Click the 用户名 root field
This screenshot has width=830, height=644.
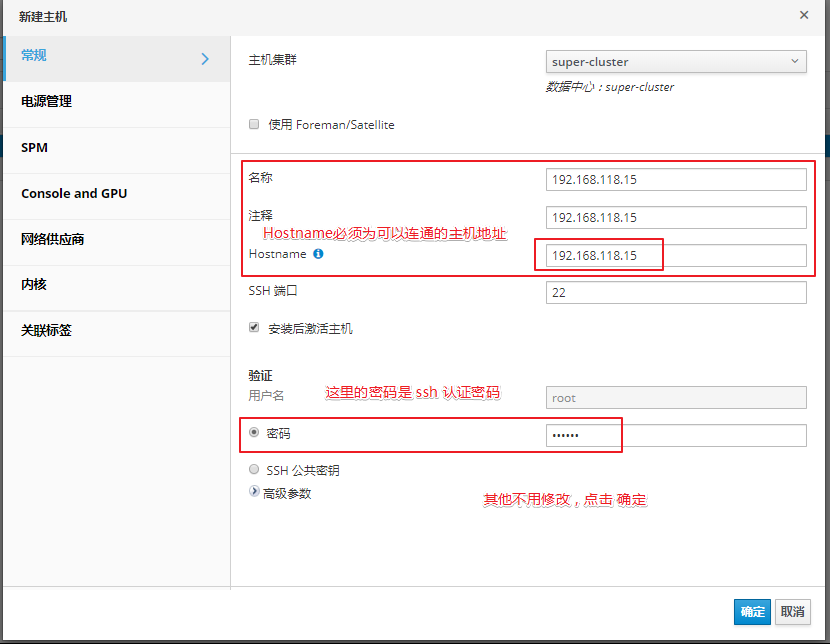(x=676, y=397)
